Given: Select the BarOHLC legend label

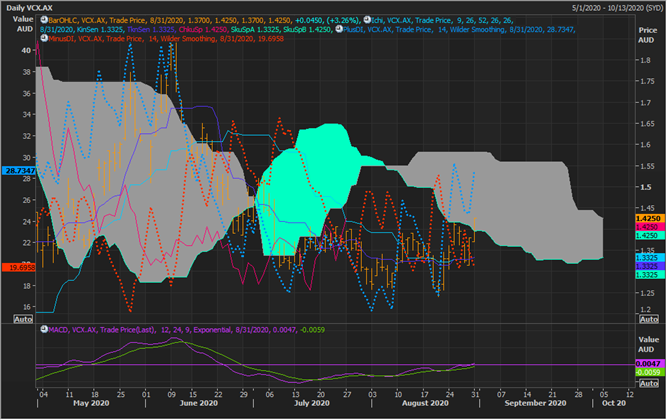Looking at the screenshot, I should pyautogui.click(x=63, y=20).
